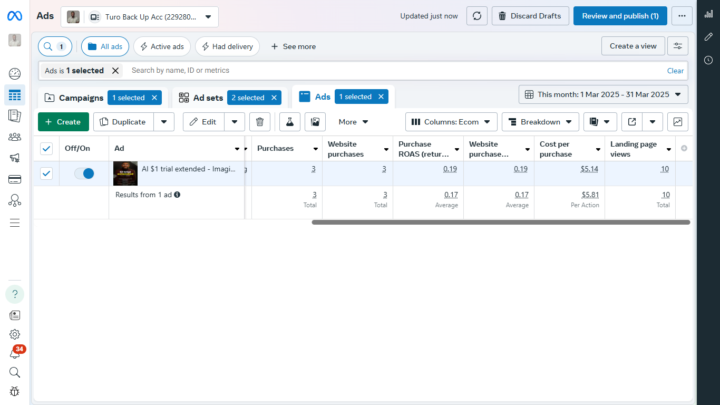Toggle the select-all header checkbox

(x=46, y=149)
